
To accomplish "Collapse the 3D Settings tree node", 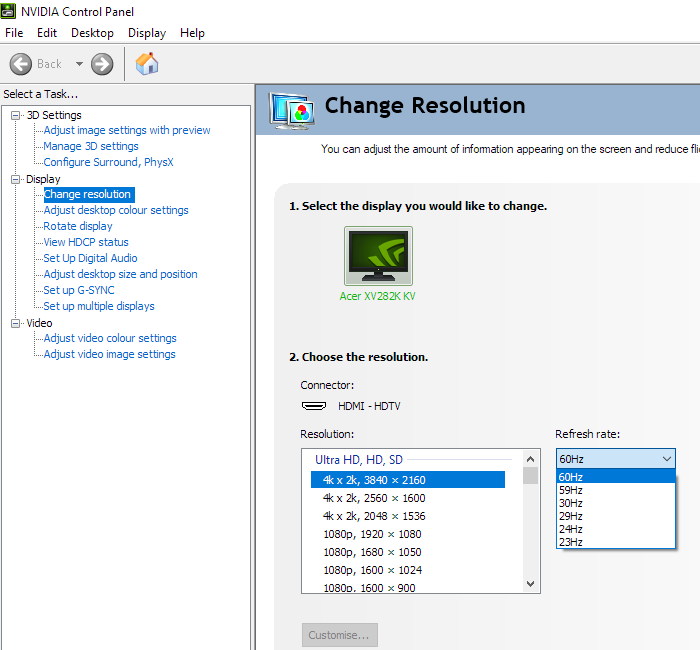I will click(16, 116).
